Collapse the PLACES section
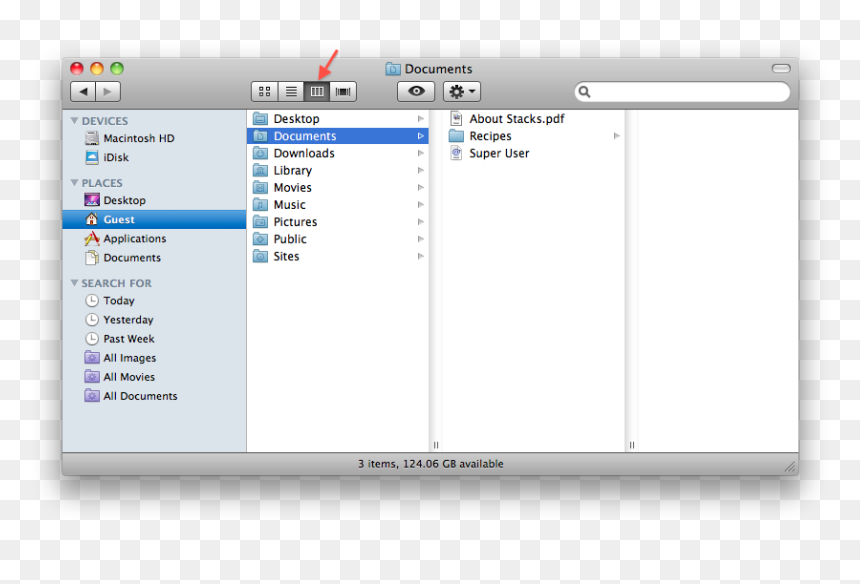 tap(74, 183)
